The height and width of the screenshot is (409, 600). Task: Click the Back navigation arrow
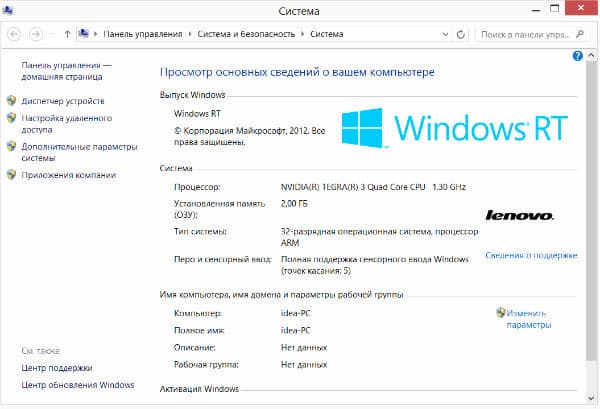[x=14, y=34]
